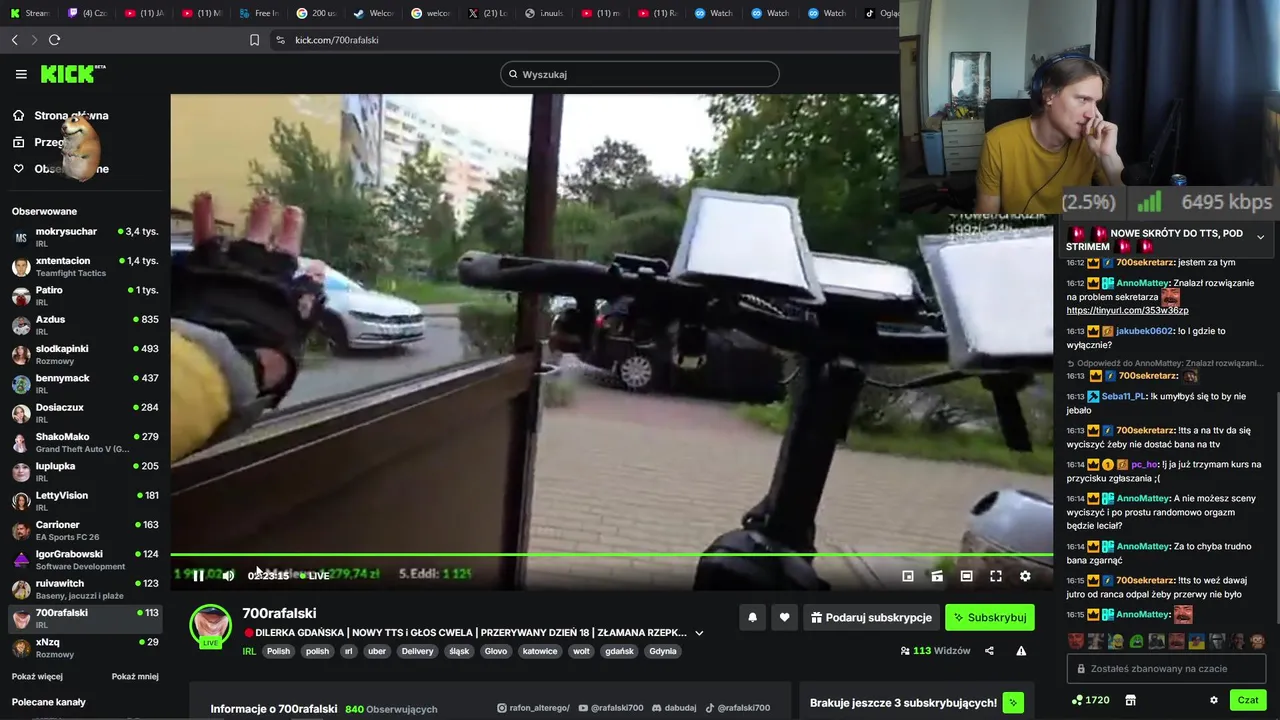The image size is (1280, 720).
Task: Open tinyurl link in chat
Action: coord(1127,311)
